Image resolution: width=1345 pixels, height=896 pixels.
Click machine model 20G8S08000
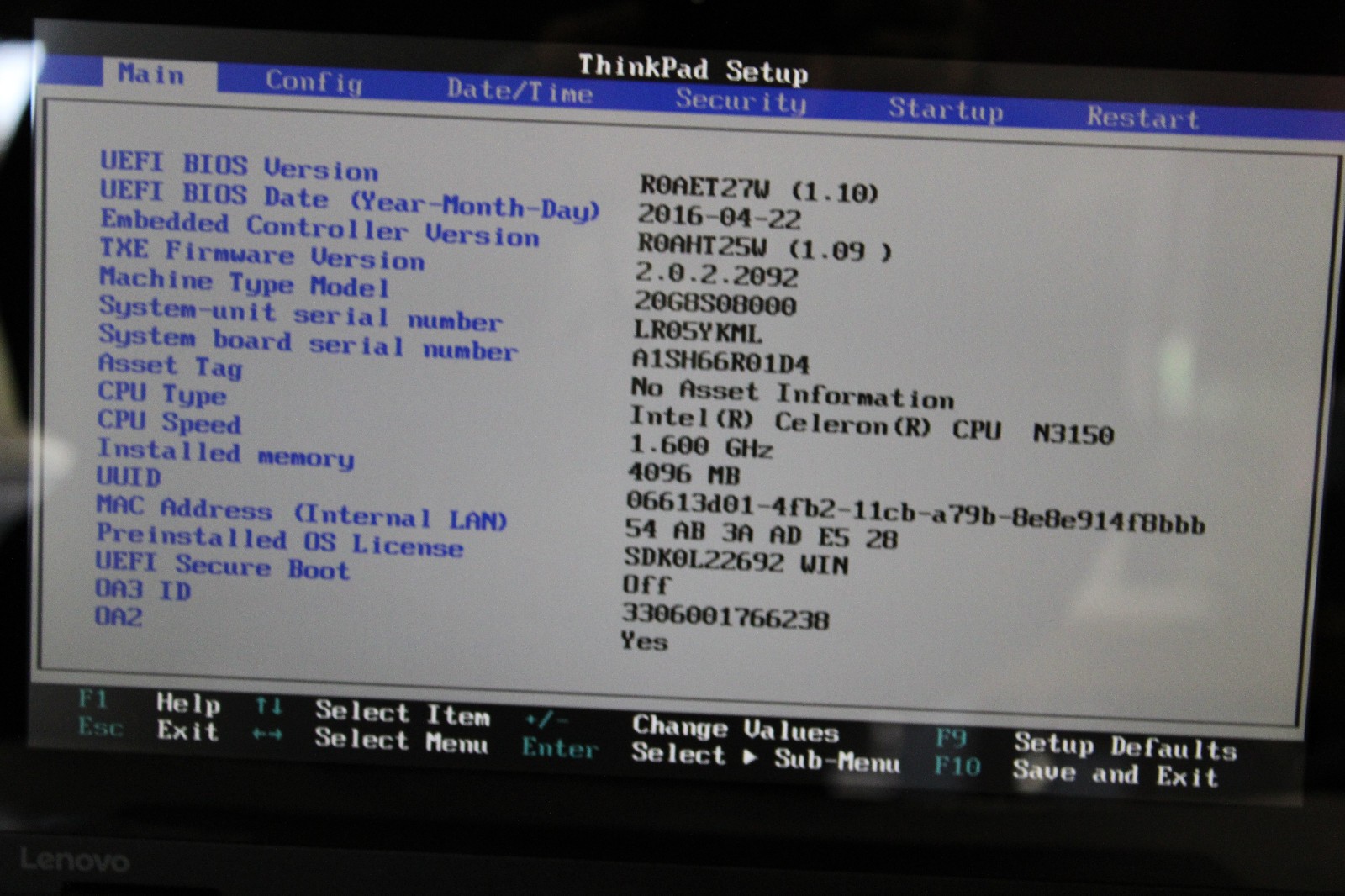click(x=715, y=303)
